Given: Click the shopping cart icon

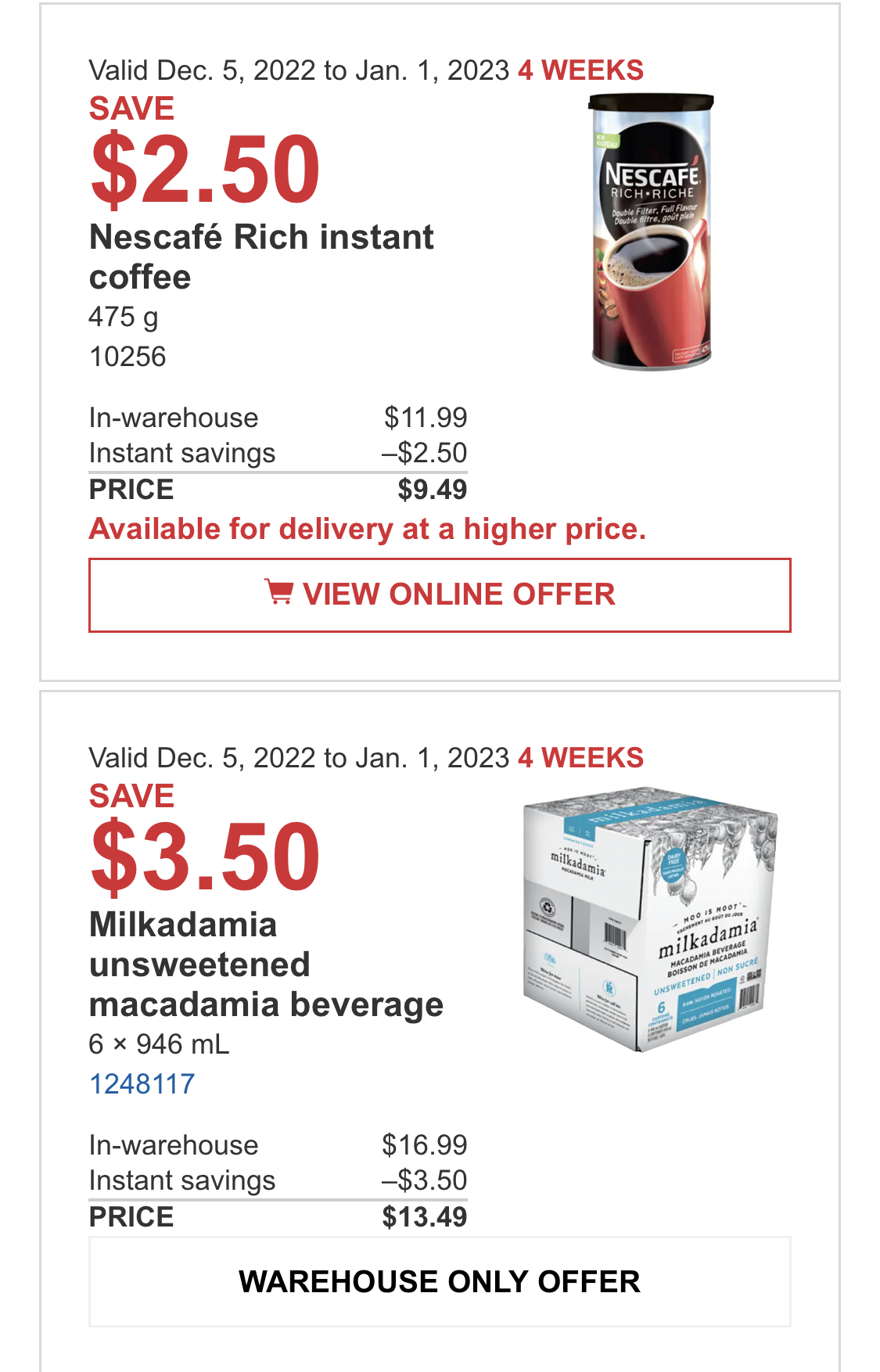Looking at the screenshot, I should coord(278,592).
